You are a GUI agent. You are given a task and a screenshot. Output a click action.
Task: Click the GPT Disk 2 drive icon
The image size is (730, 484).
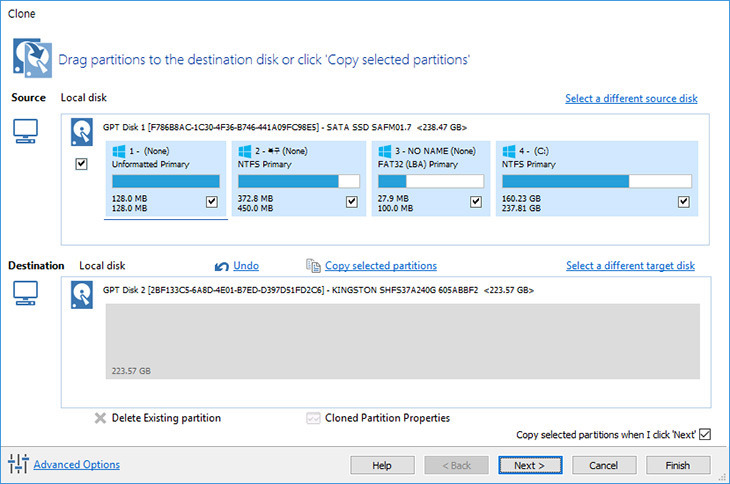81,295
